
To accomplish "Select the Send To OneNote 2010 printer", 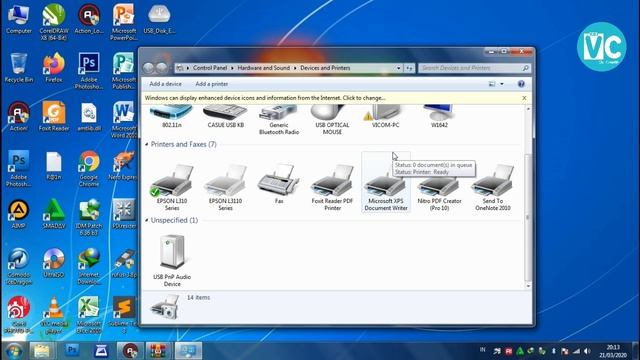I will pyautogui.click(x=493, y=187).
